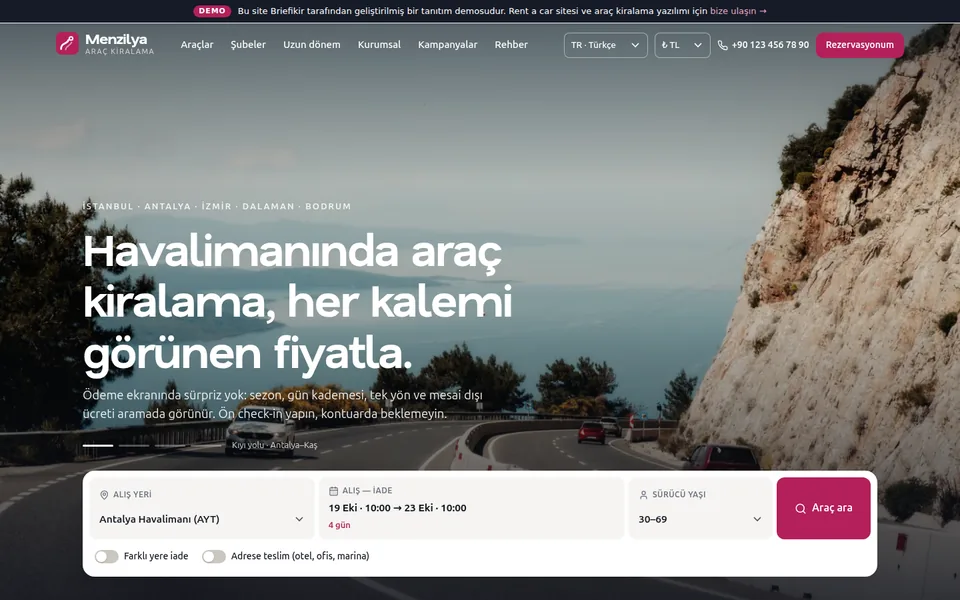Screen dimensions: 960x600
Task: Click the 4 gün duration text
Action: click(x=339, y=525)
